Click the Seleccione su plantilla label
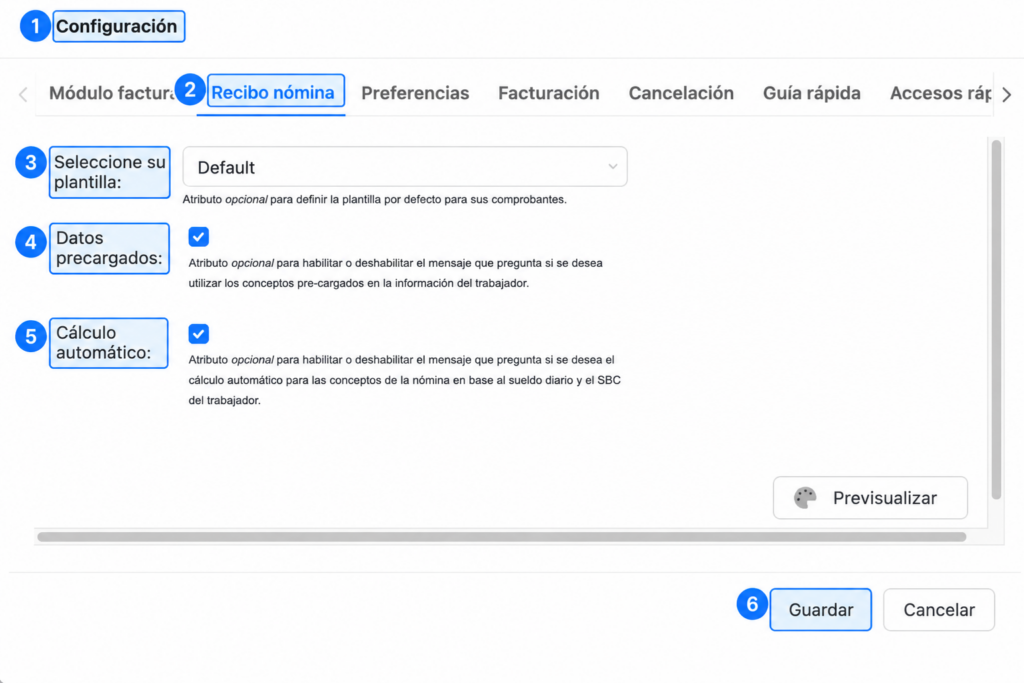The height and width of the screenshot is (683, 1024). 110,172
